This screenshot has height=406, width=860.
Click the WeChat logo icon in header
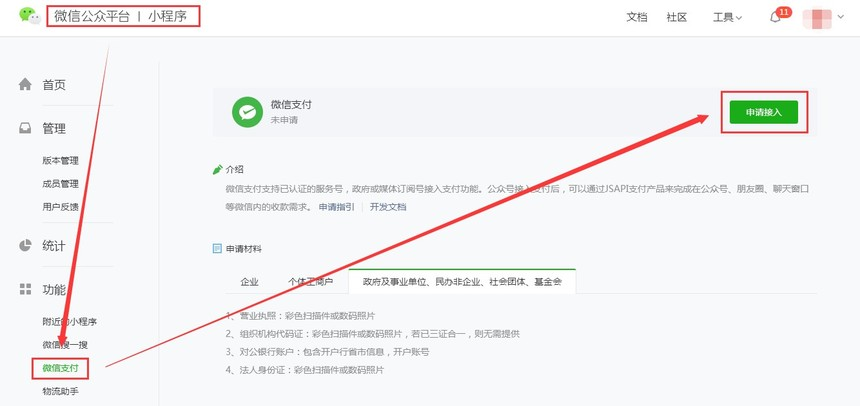point(30,17)
